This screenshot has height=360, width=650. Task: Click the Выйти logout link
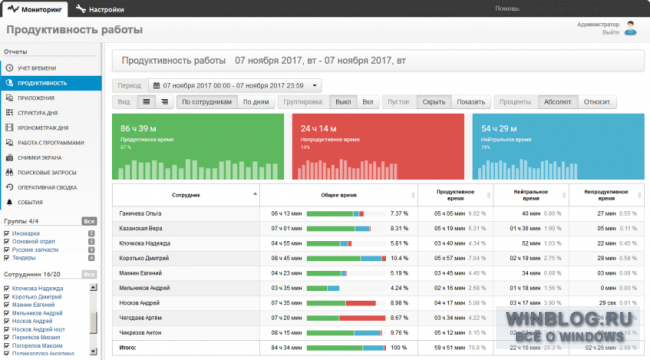click(x=611, y=32)
